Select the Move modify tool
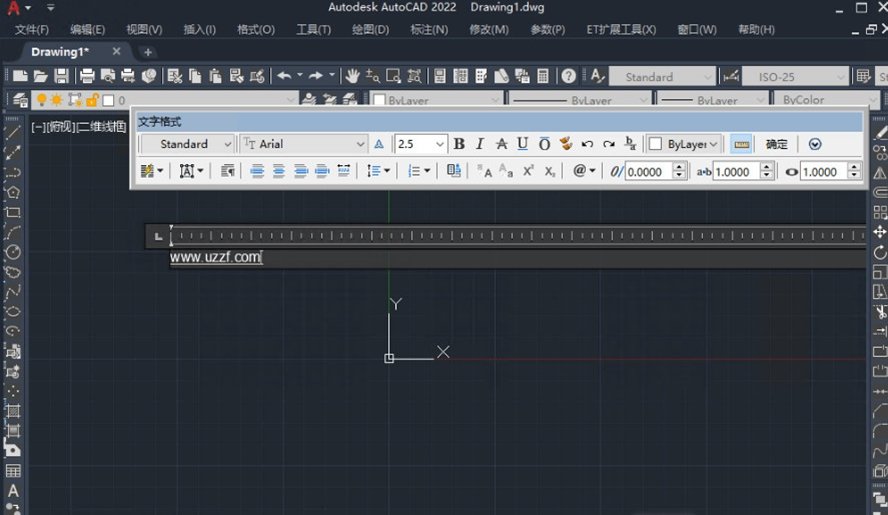 coord(880,232)
